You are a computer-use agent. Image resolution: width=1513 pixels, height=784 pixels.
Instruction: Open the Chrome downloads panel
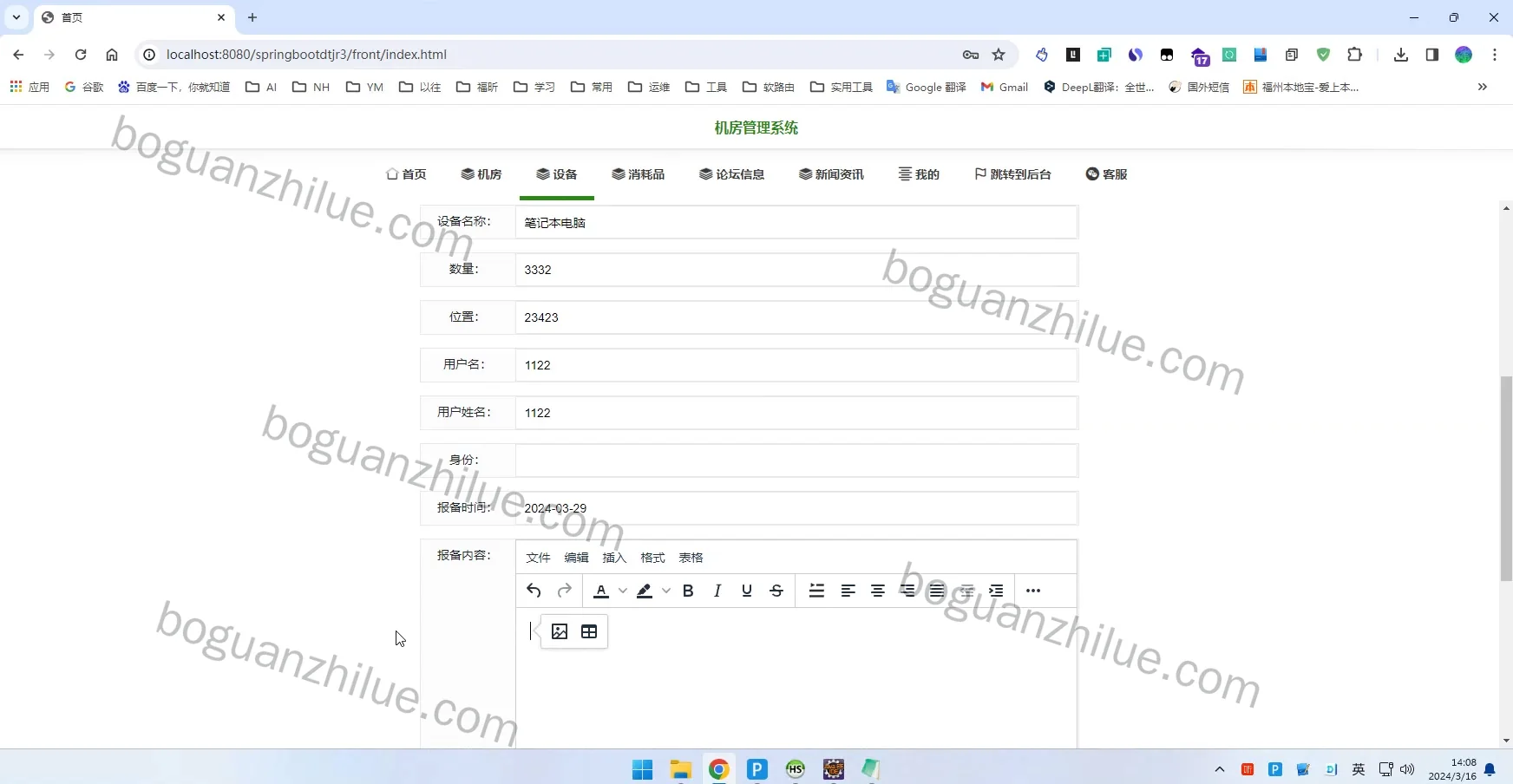[x=1400, y=55]
